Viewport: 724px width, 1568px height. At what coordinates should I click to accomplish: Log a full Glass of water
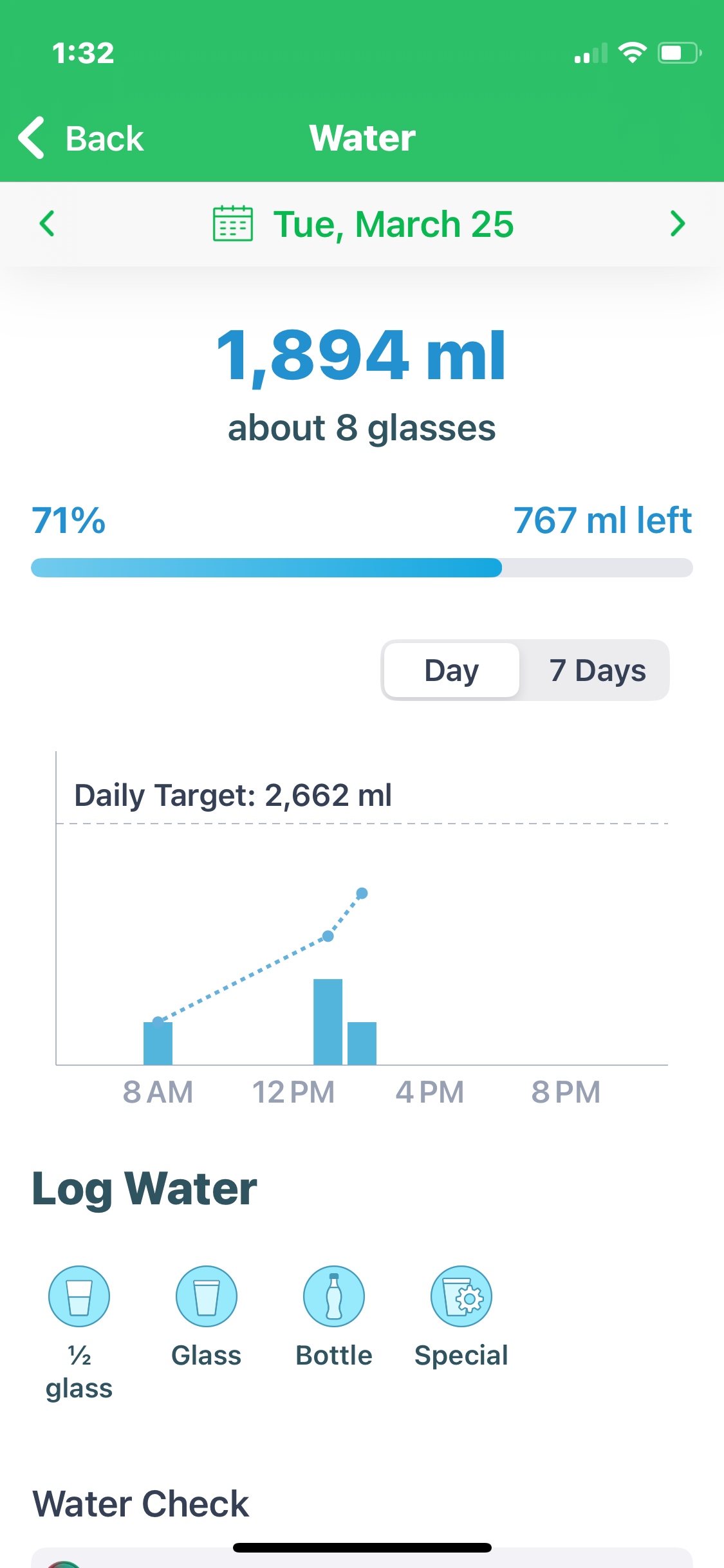207,1296
